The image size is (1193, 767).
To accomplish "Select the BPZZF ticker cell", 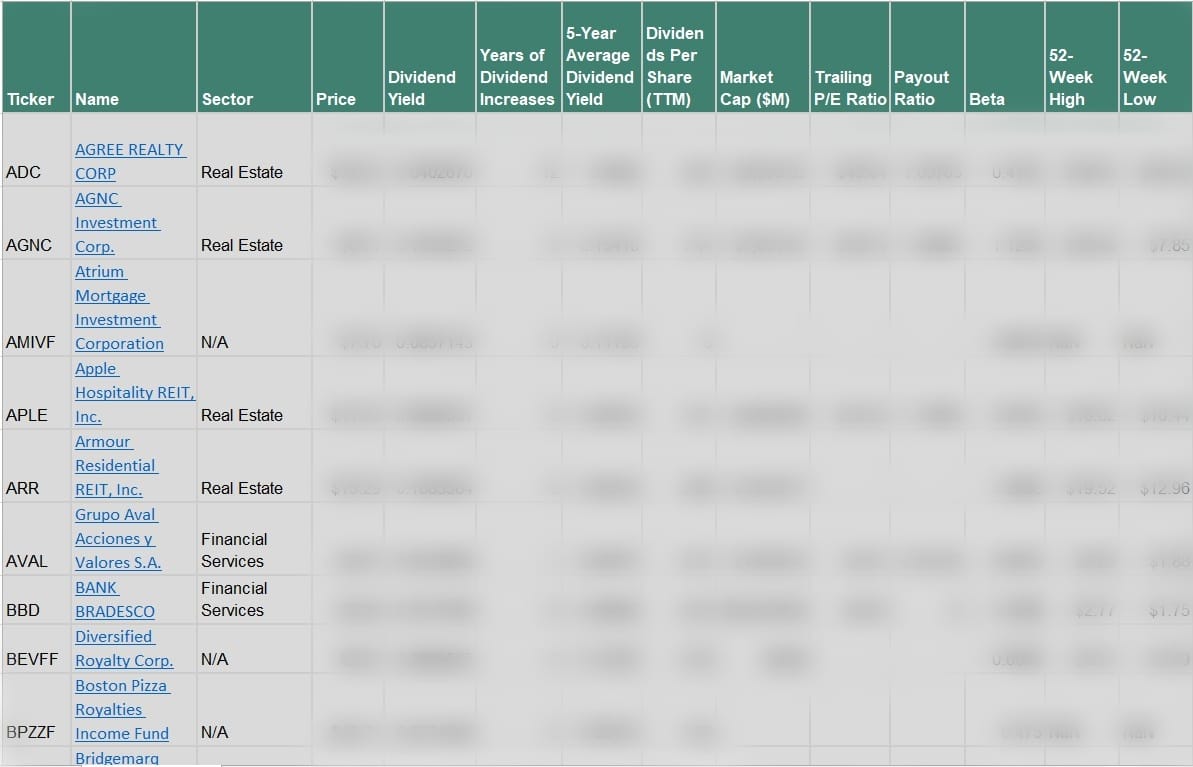I will tap(31, 732).
